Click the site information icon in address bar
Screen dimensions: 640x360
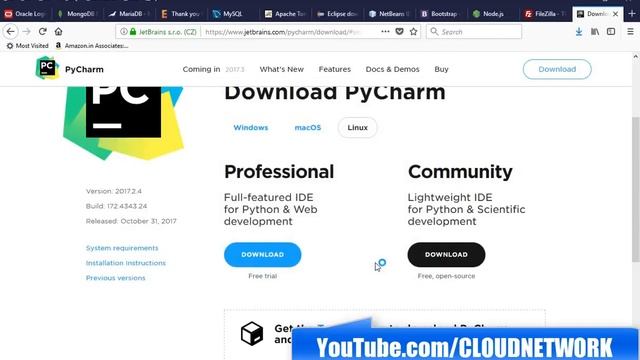124,31
